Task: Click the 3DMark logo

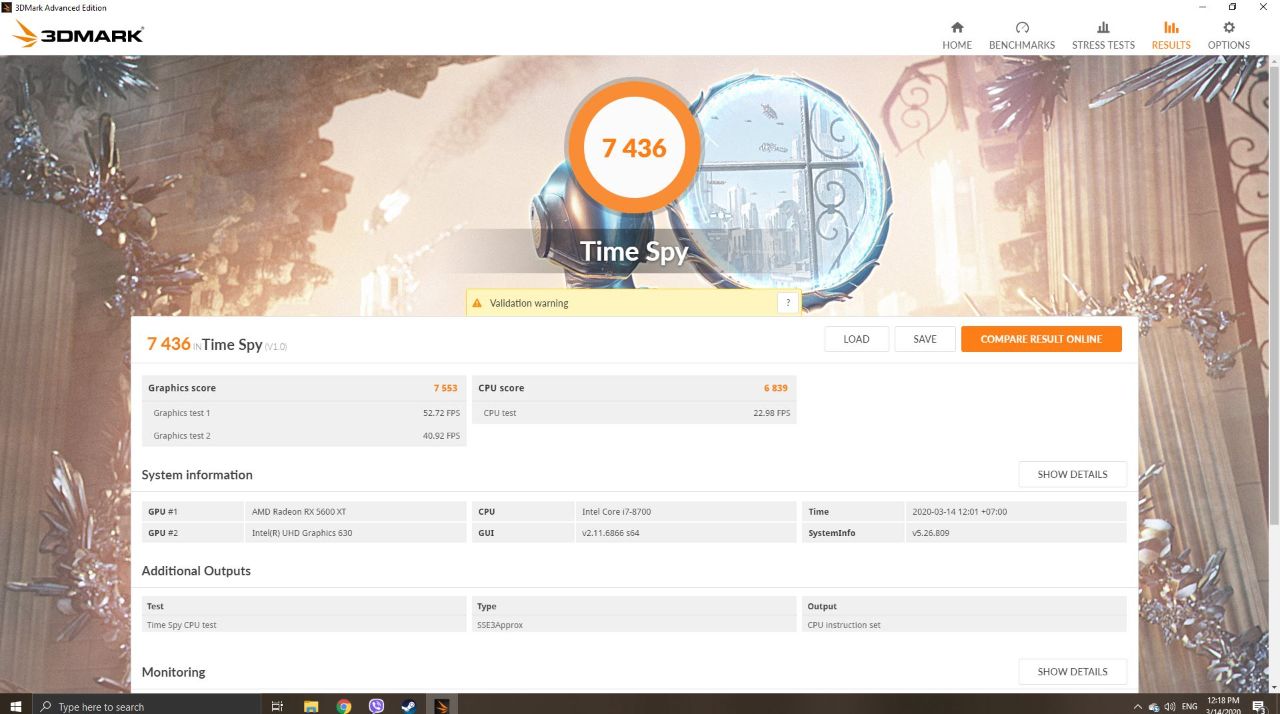Action: pos(78,35)
